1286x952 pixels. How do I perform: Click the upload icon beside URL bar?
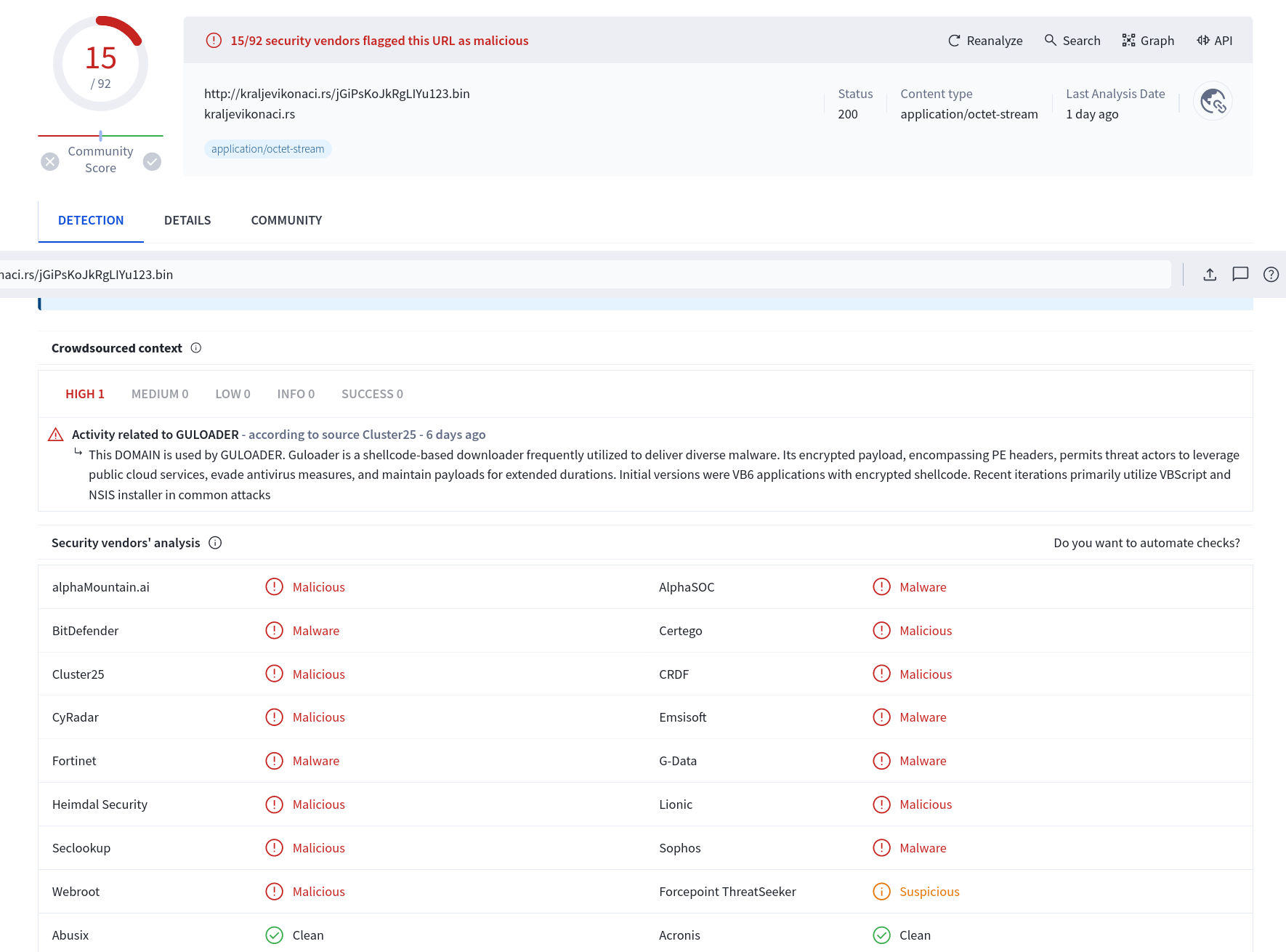(1210, 274)
